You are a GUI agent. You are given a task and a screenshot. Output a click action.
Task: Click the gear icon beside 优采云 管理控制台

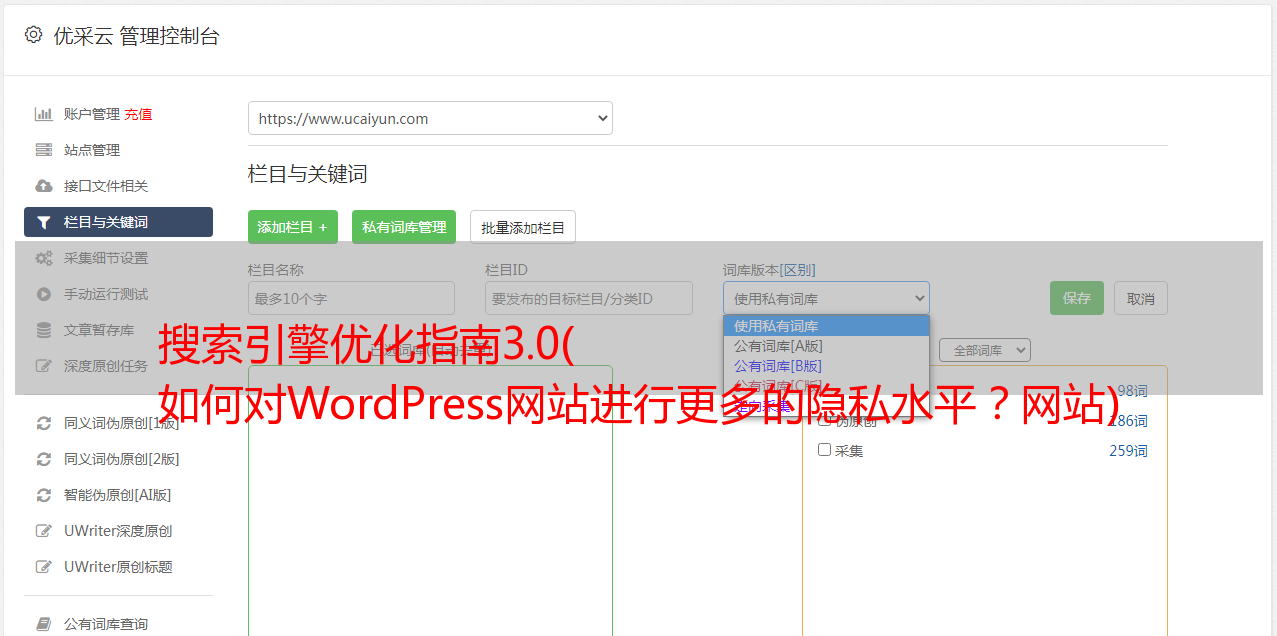pos(33,35)
